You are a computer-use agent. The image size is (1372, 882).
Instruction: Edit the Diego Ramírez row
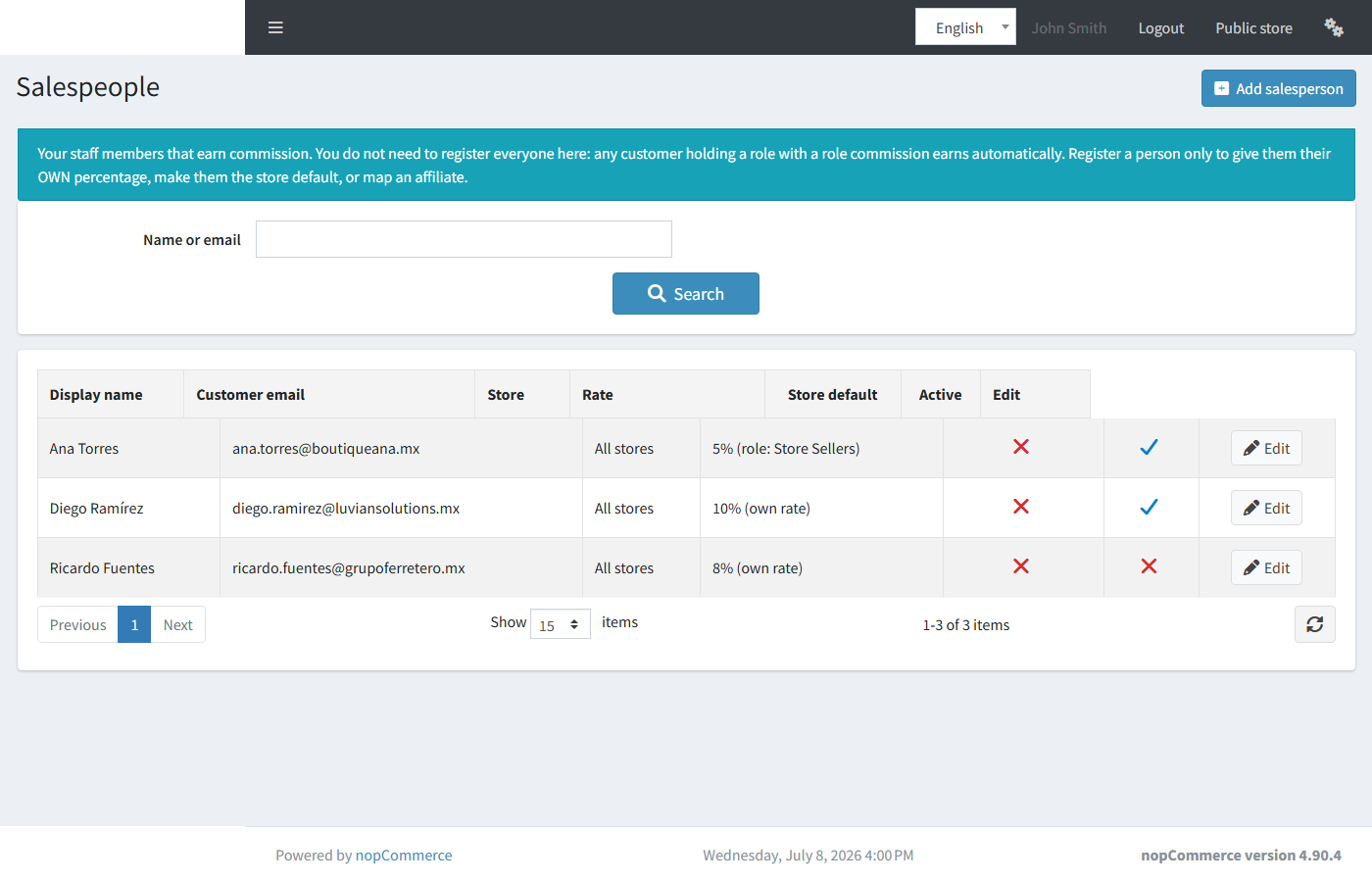1266,508
